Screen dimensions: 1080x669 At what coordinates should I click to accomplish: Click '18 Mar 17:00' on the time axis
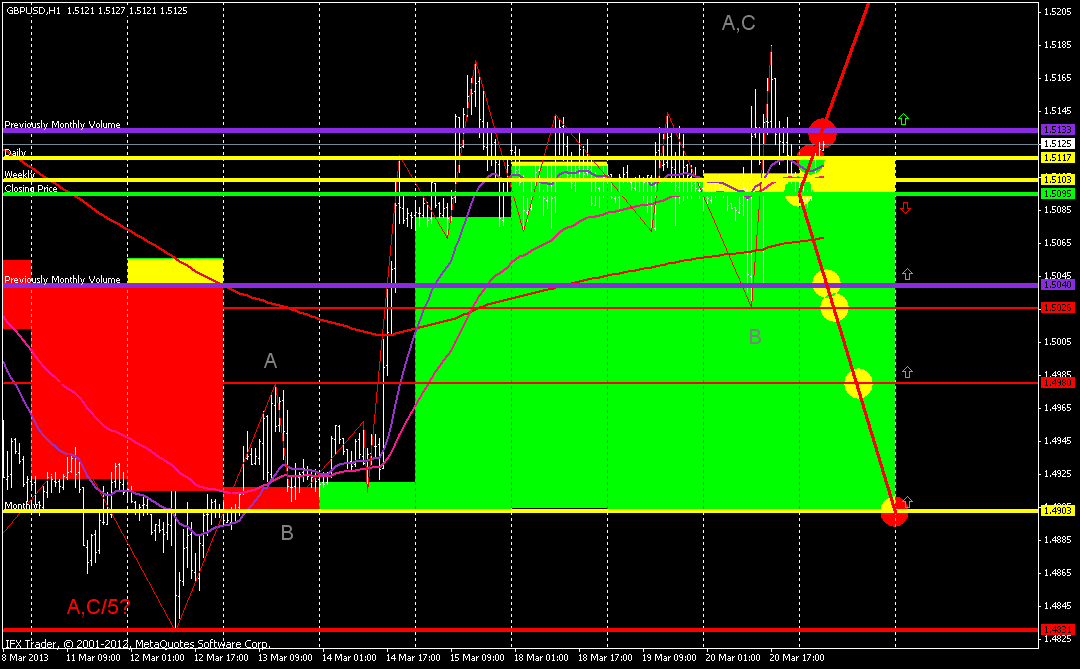[x=606, y=657]
